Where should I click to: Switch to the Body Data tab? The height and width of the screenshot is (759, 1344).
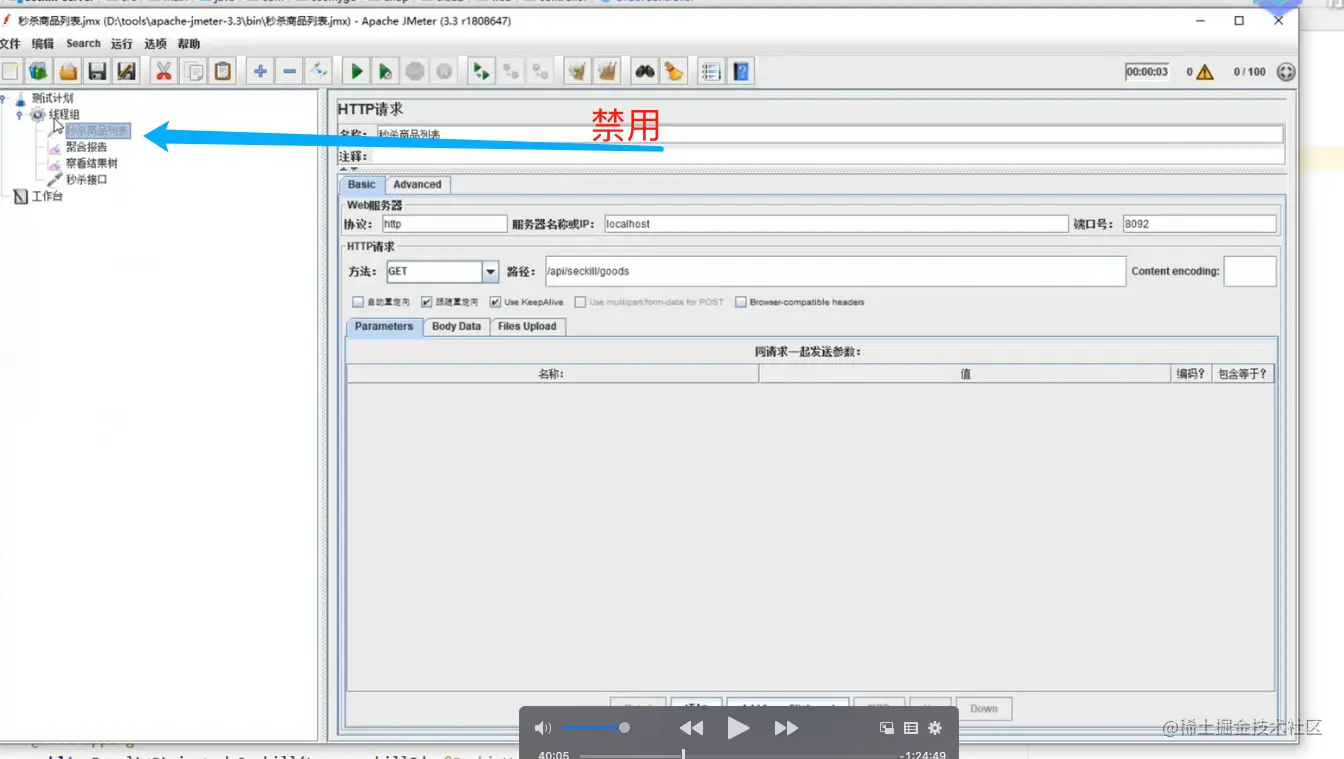[456, 327]
